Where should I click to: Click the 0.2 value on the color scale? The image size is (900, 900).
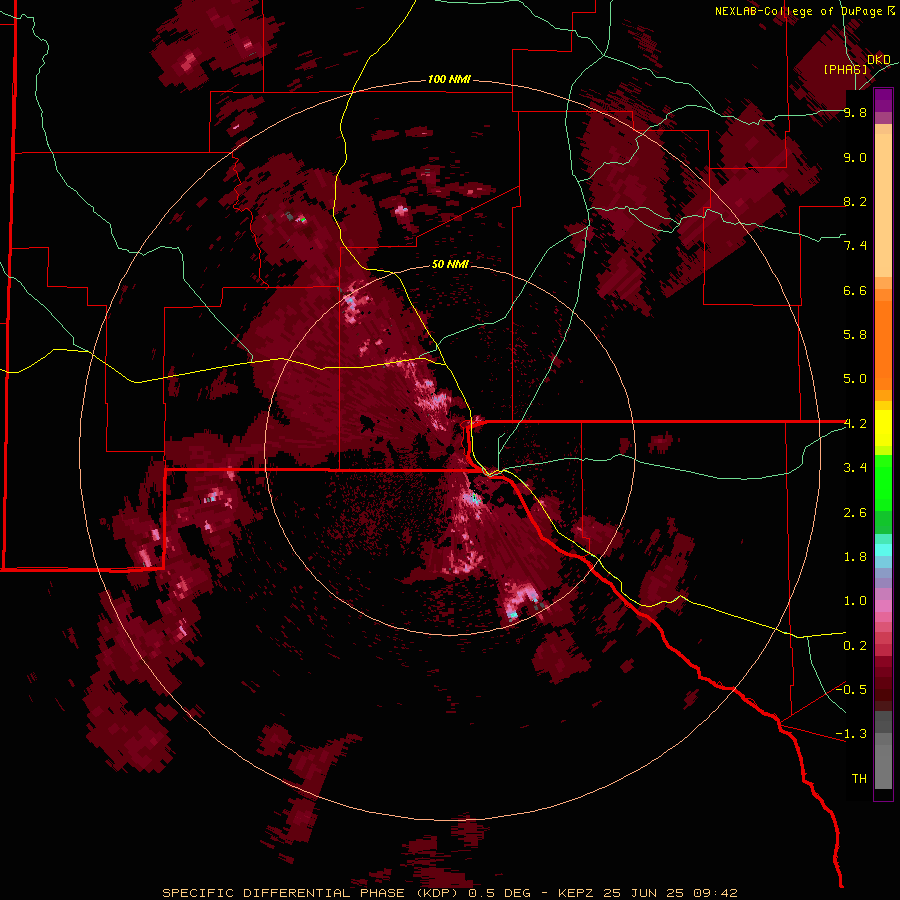pyautogui.click(x=855, y=646)
